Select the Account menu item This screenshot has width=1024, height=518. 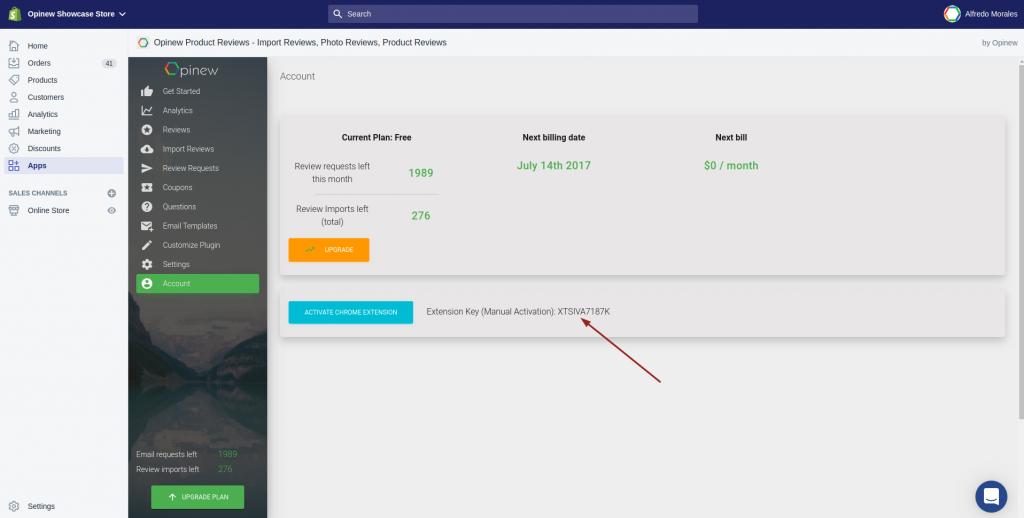pos(197,283)
